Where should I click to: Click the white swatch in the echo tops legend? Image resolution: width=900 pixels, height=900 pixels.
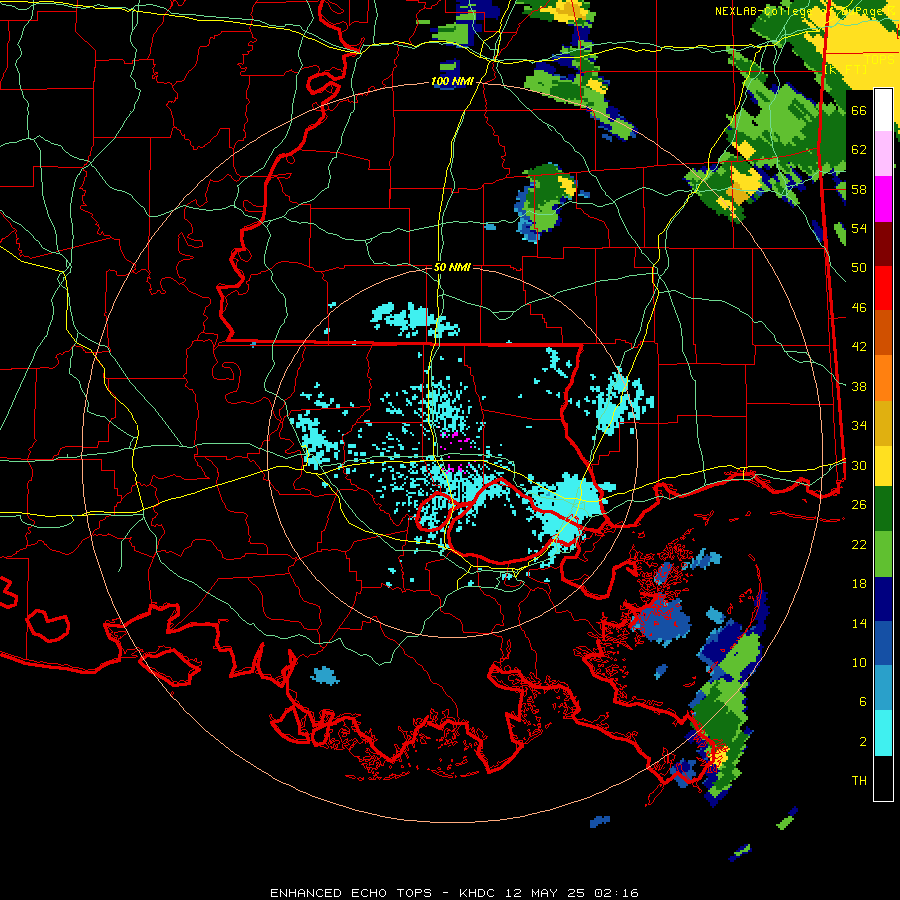(x=883, y=110)
